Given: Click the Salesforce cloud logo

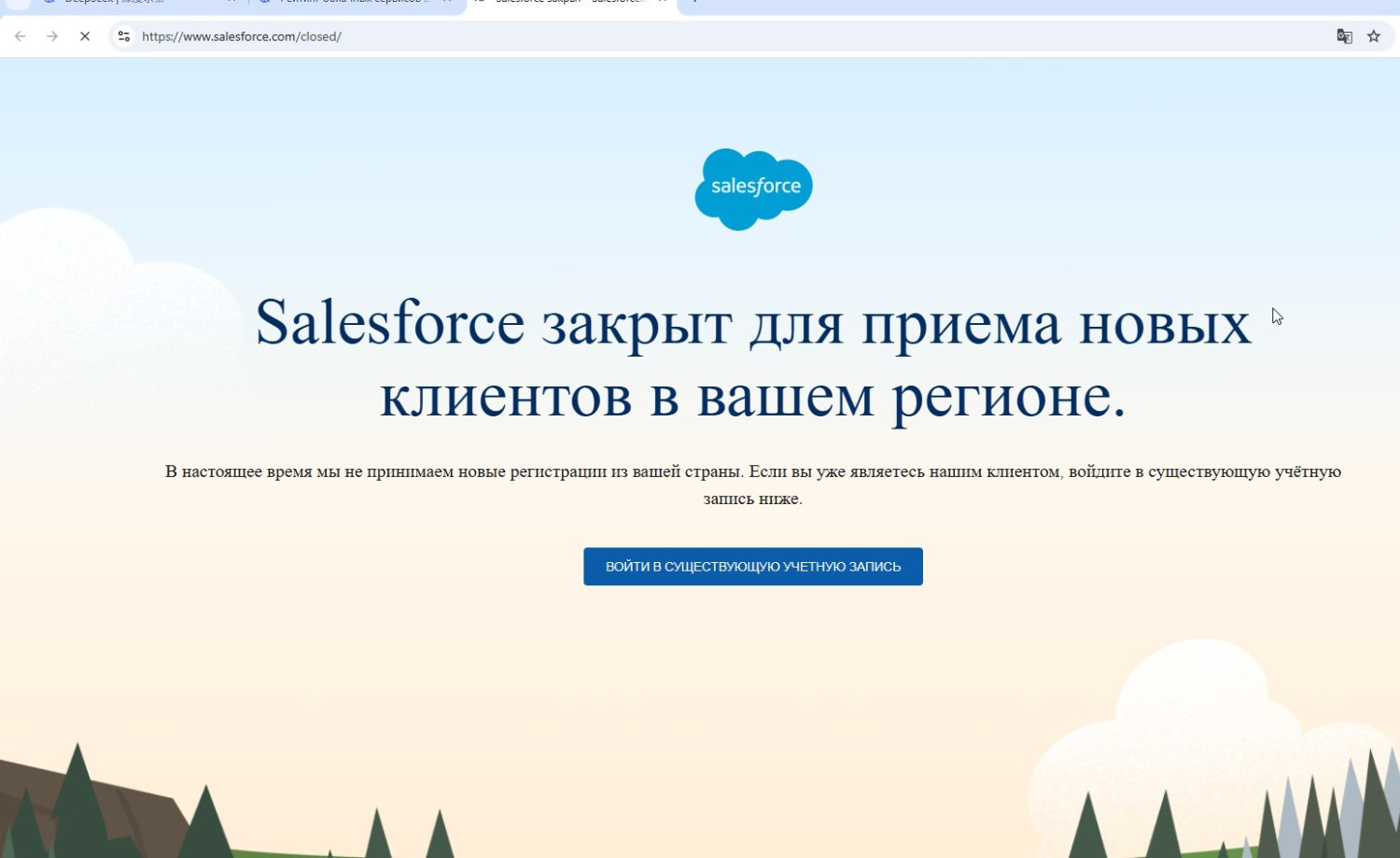Looking at the screenshot, I should click(x=753, y=189).
